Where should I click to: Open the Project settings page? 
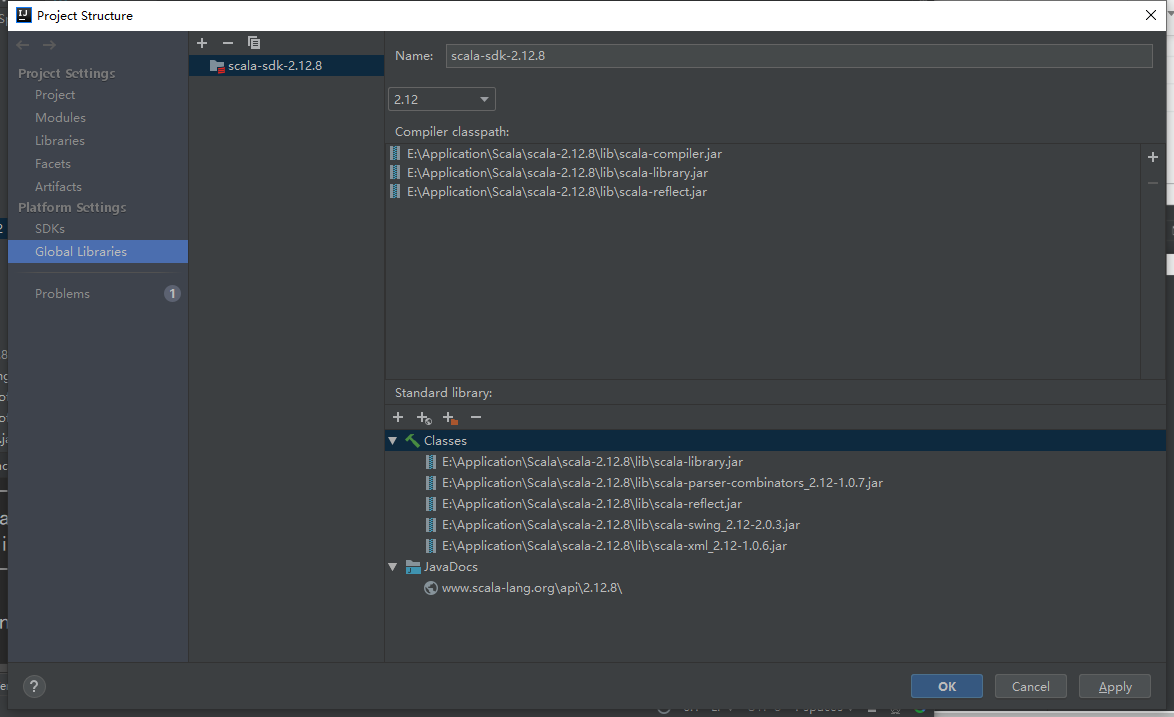coord(55,94)
